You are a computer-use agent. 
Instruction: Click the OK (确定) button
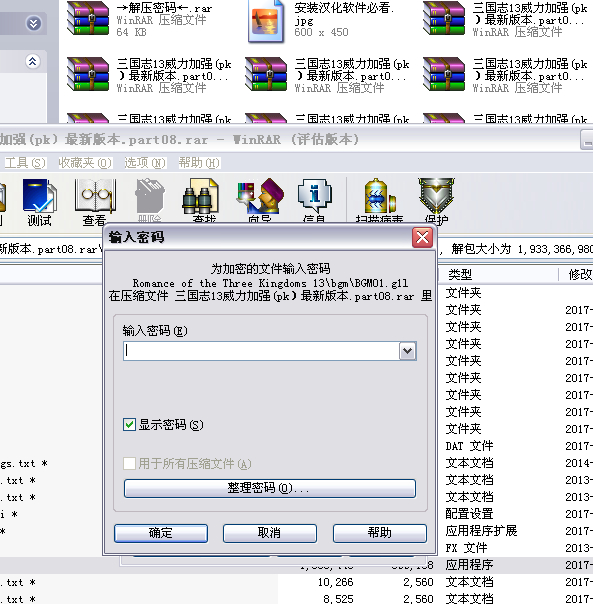click(x=161, y=533)
